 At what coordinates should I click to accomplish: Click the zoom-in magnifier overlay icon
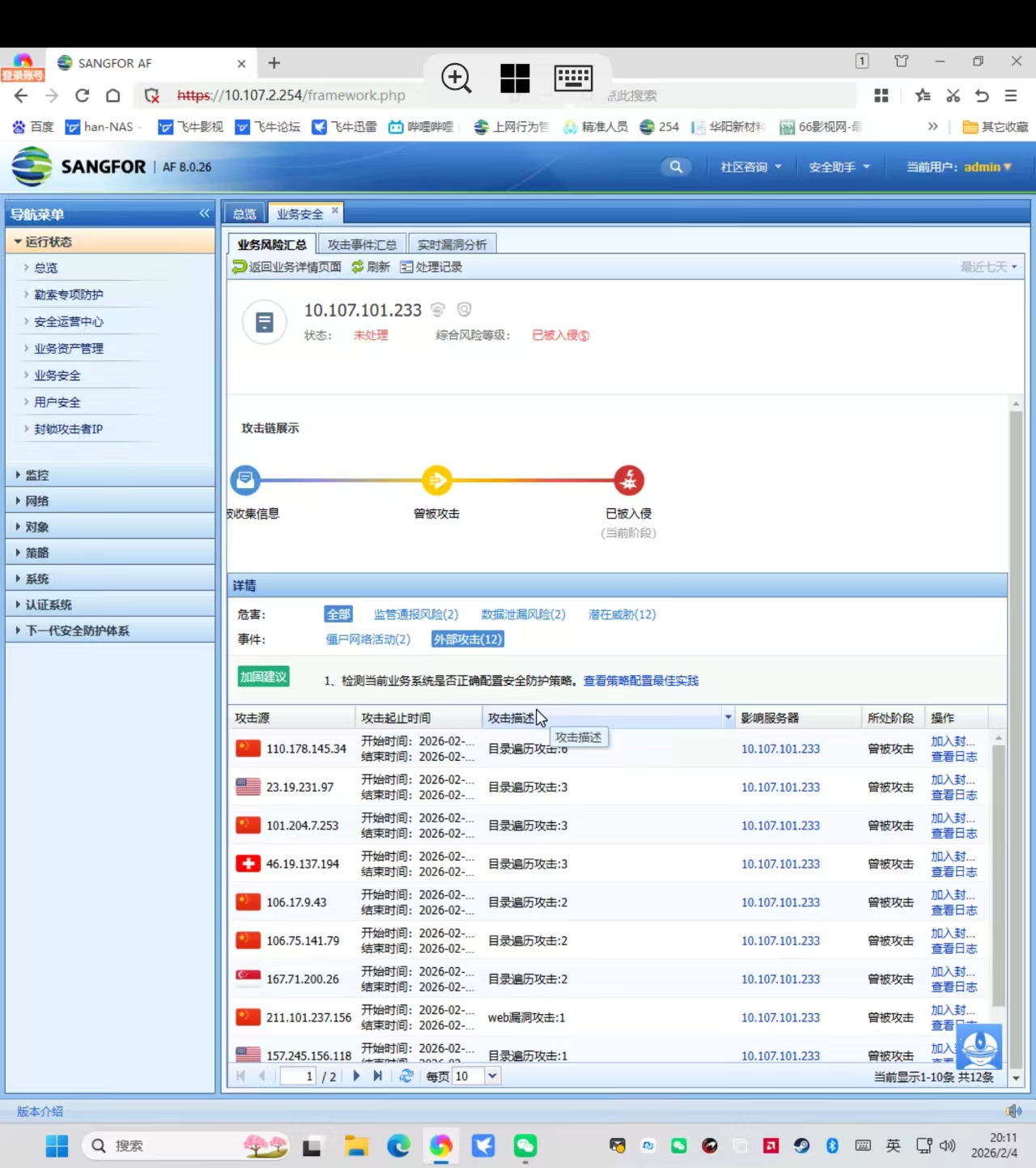click(x=456, y=79)
